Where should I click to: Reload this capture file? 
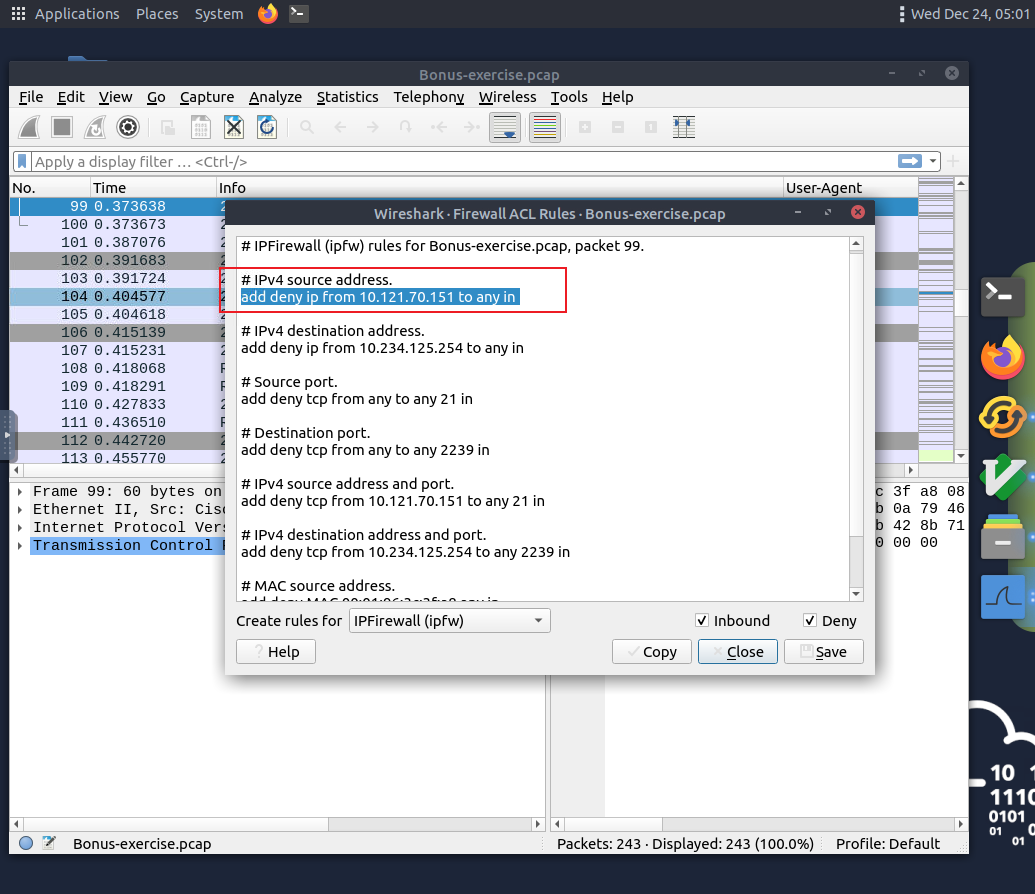tap(267, 127)
